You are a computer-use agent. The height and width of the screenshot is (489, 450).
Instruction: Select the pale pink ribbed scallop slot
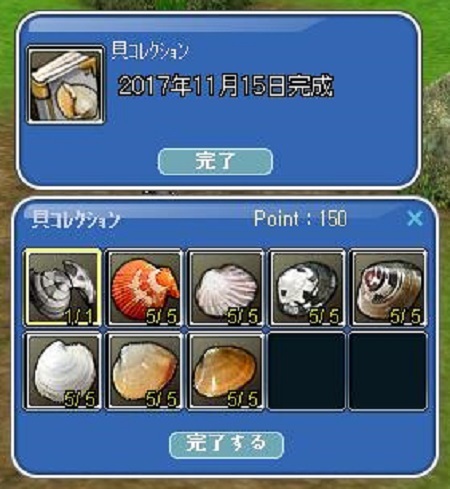pos(226,288)
